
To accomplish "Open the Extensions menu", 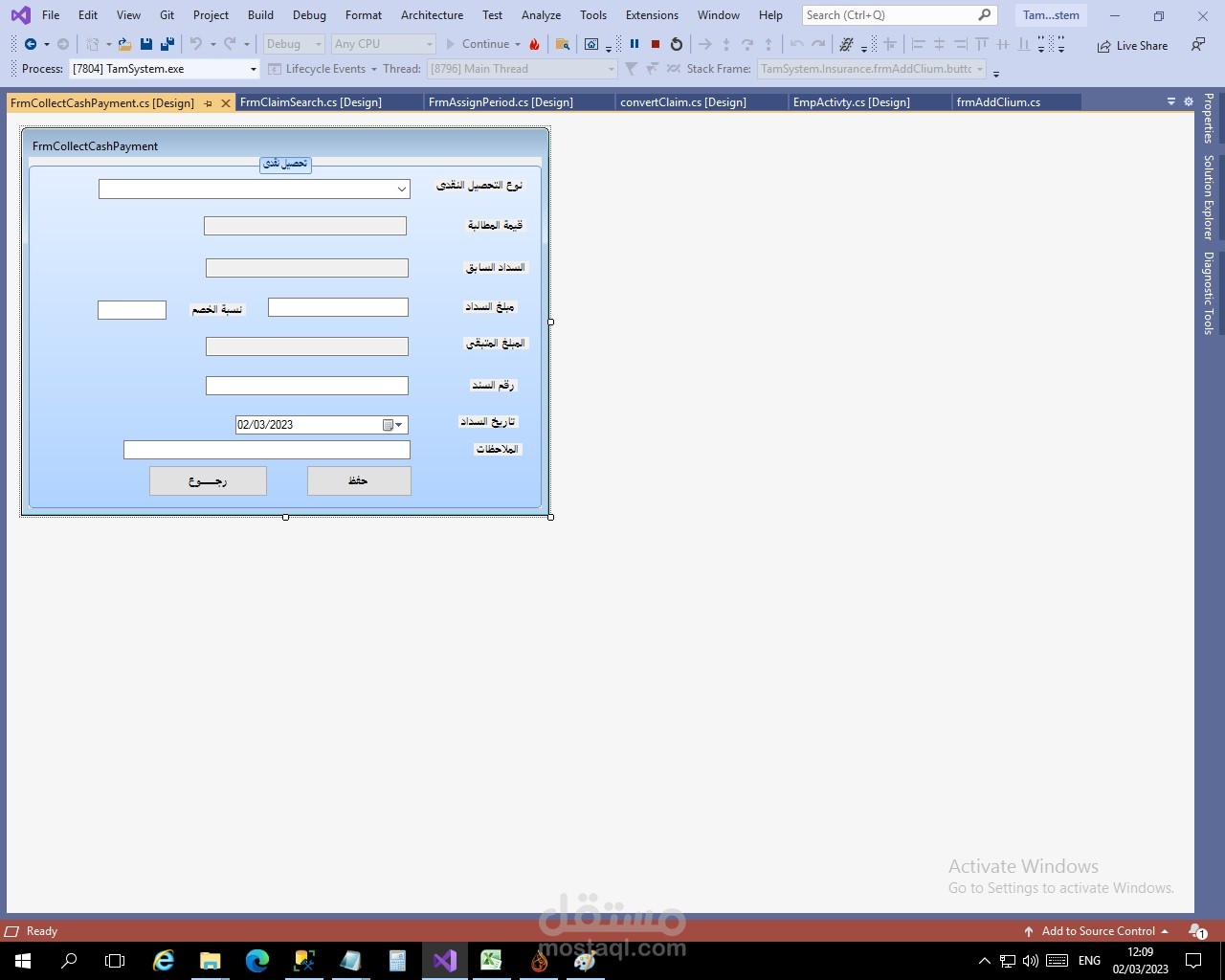I will coord(652,15).
